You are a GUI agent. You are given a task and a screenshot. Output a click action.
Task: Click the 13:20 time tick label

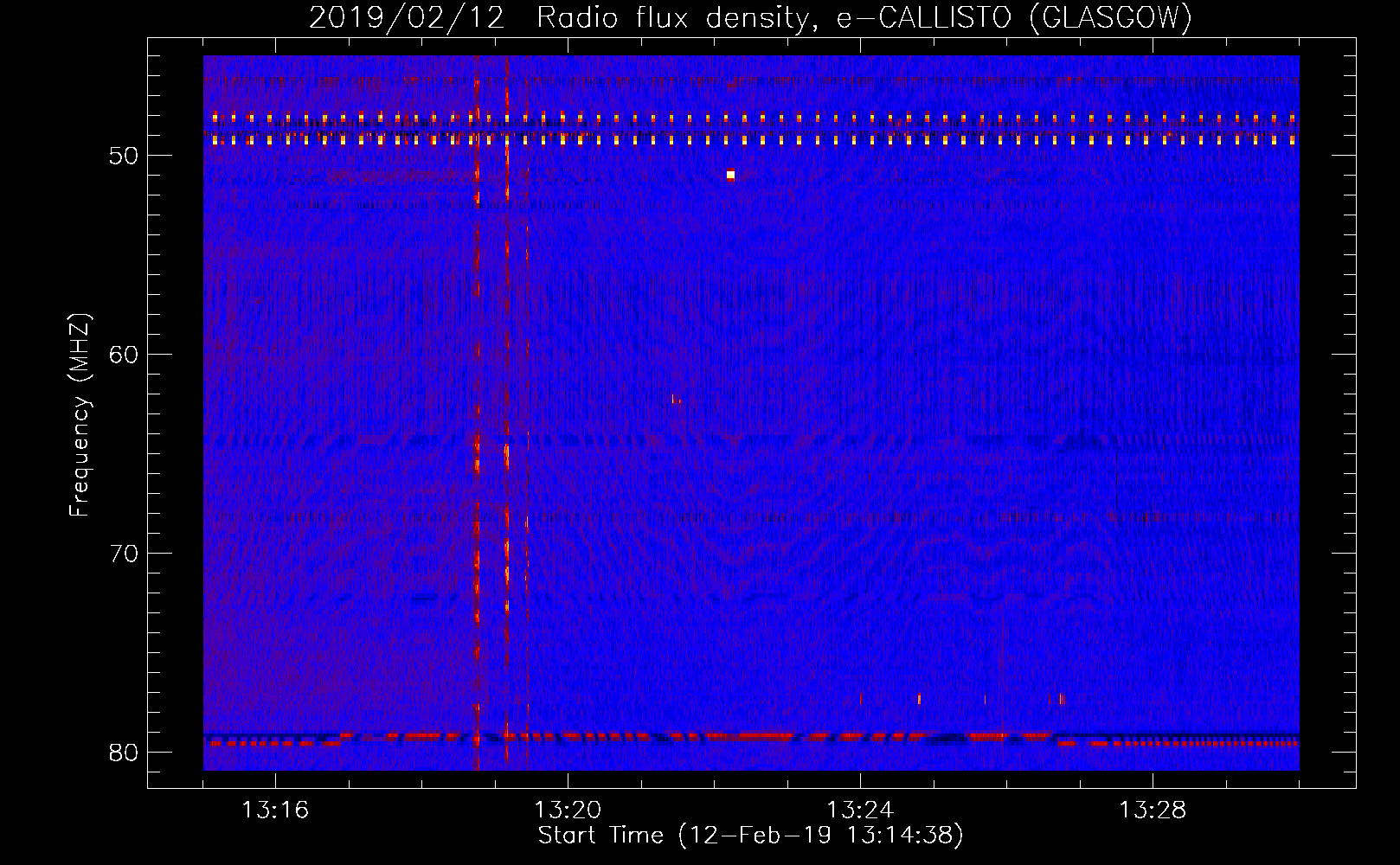pos(568,811)
